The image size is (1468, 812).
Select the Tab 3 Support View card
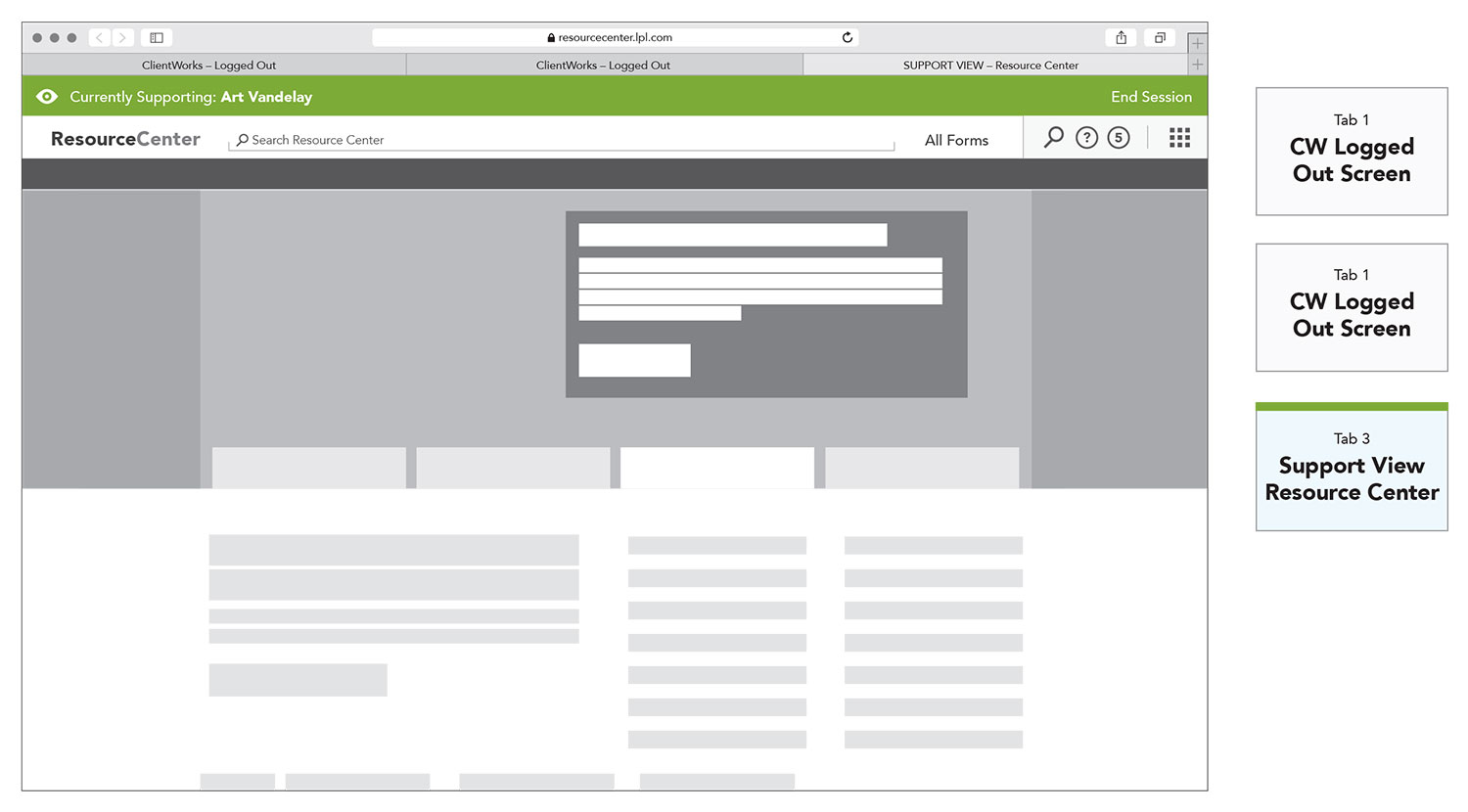tap(1352, 468)
